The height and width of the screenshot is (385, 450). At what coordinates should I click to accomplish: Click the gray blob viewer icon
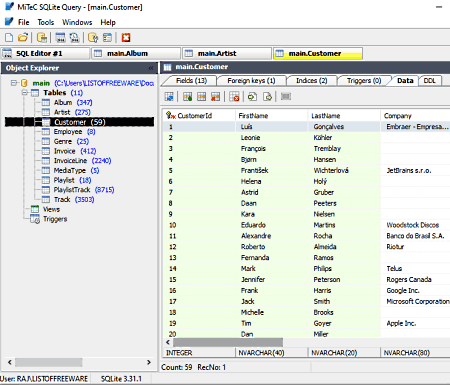pyautogui.click(x=286, y=97)
